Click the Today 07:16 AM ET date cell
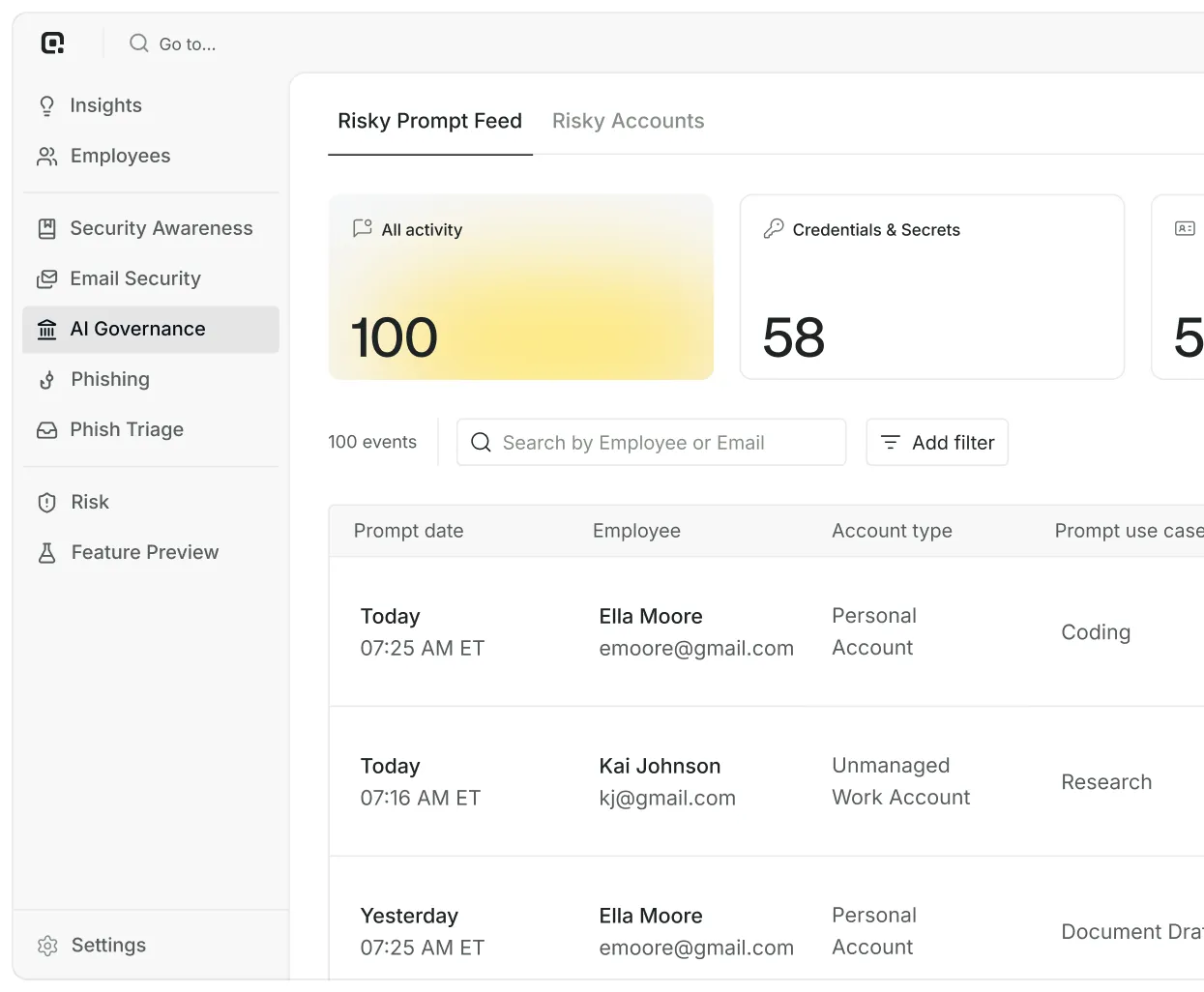 pyautogui.click(x=421, y=781)
